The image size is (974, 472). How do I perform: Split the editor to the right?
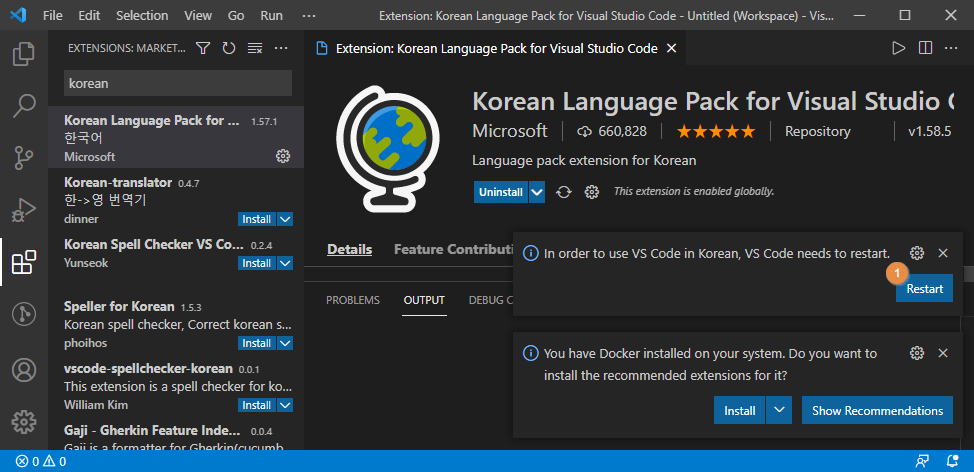click(x=925, y=48)
